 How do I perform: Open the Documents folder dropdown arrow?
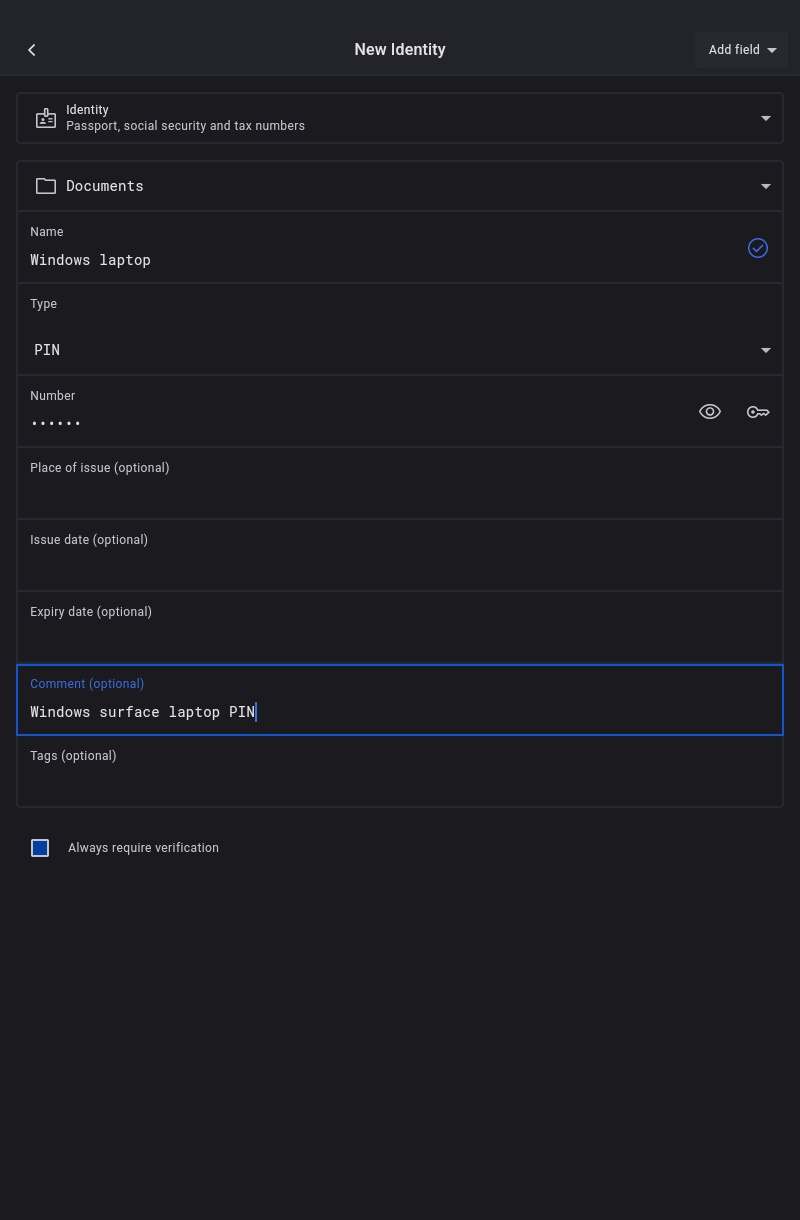766,186
